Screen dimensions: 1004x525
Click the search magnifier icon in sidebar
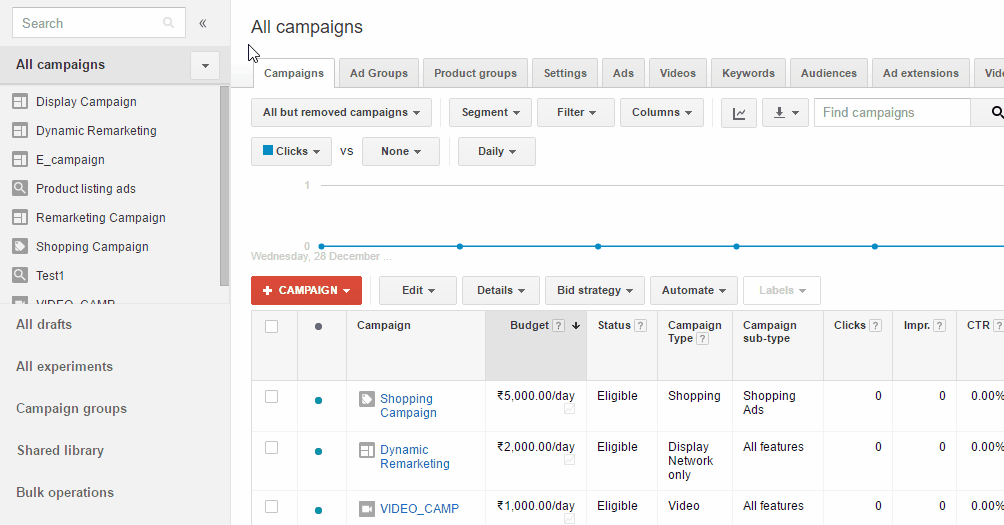click(x=168, y=23)
